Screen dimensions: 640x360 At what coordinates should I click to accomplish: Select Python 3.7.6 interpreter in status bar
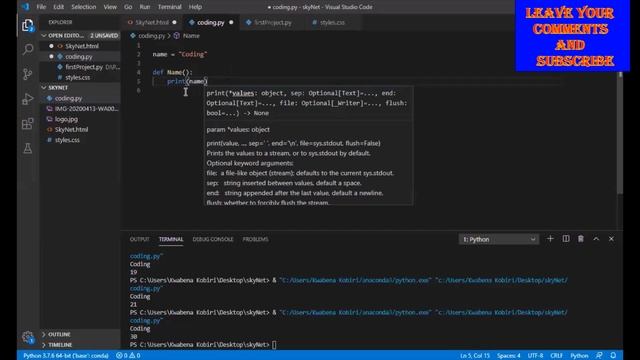coord(65,356)
